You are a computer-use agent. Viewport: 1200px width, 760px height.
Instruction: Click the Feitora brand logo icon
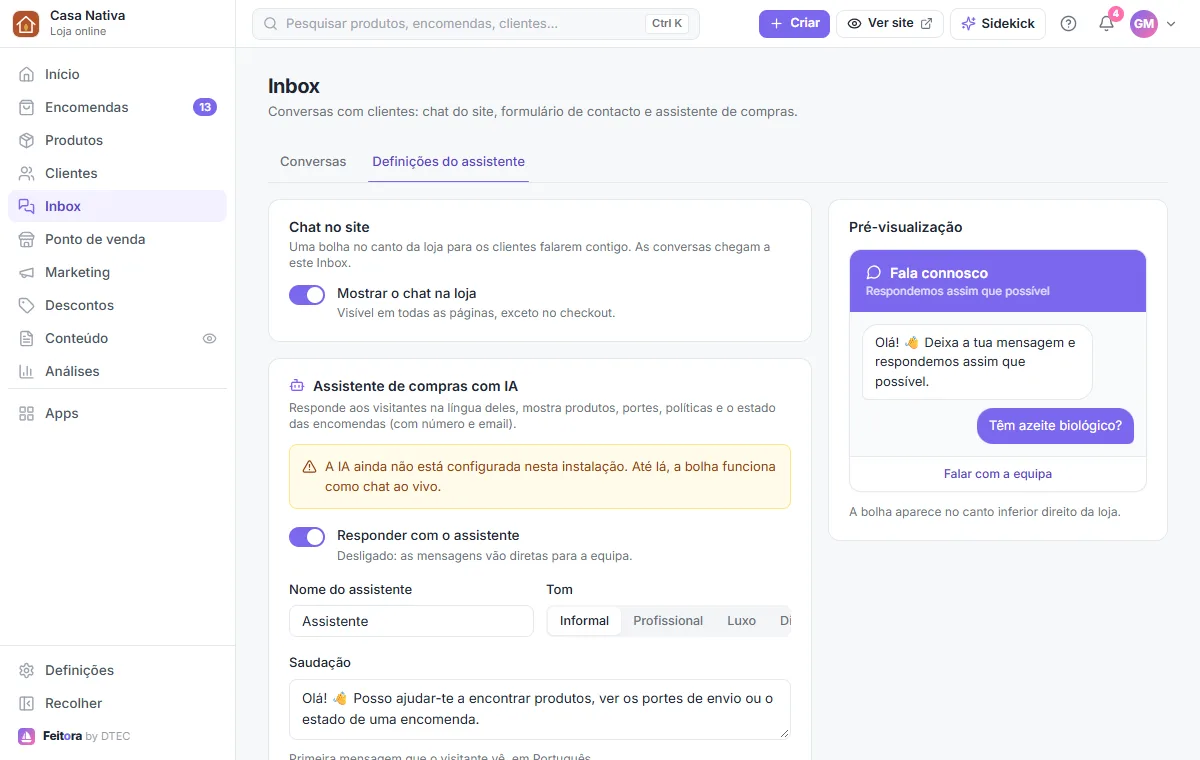[x=26, y=736]
